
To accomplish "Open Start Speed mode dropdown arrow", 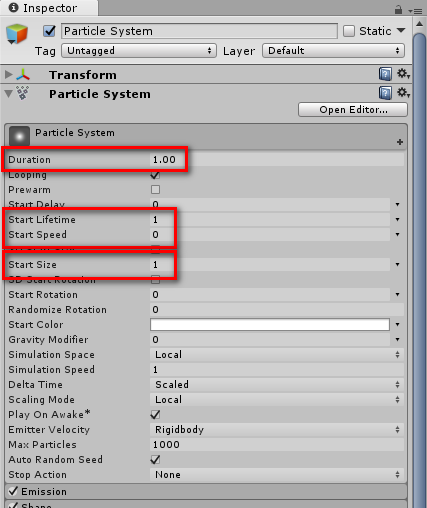I will tap(397, 234).
